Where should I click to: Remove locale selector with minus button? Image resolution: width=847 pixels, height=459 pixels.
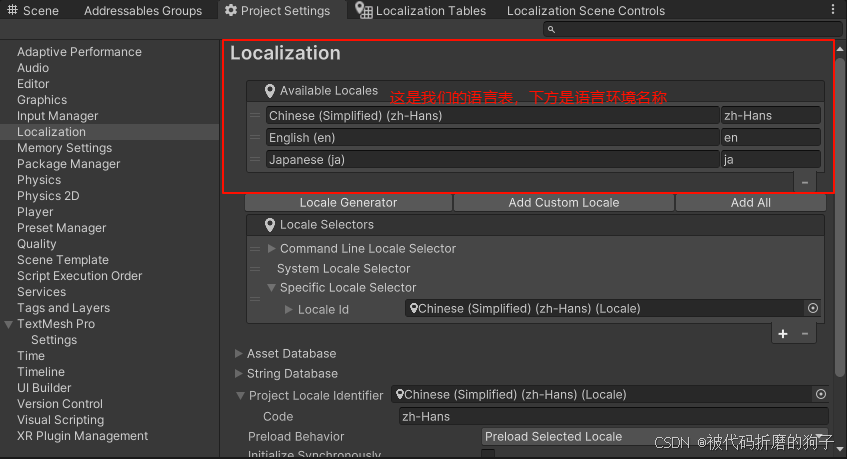coord(805,334)
